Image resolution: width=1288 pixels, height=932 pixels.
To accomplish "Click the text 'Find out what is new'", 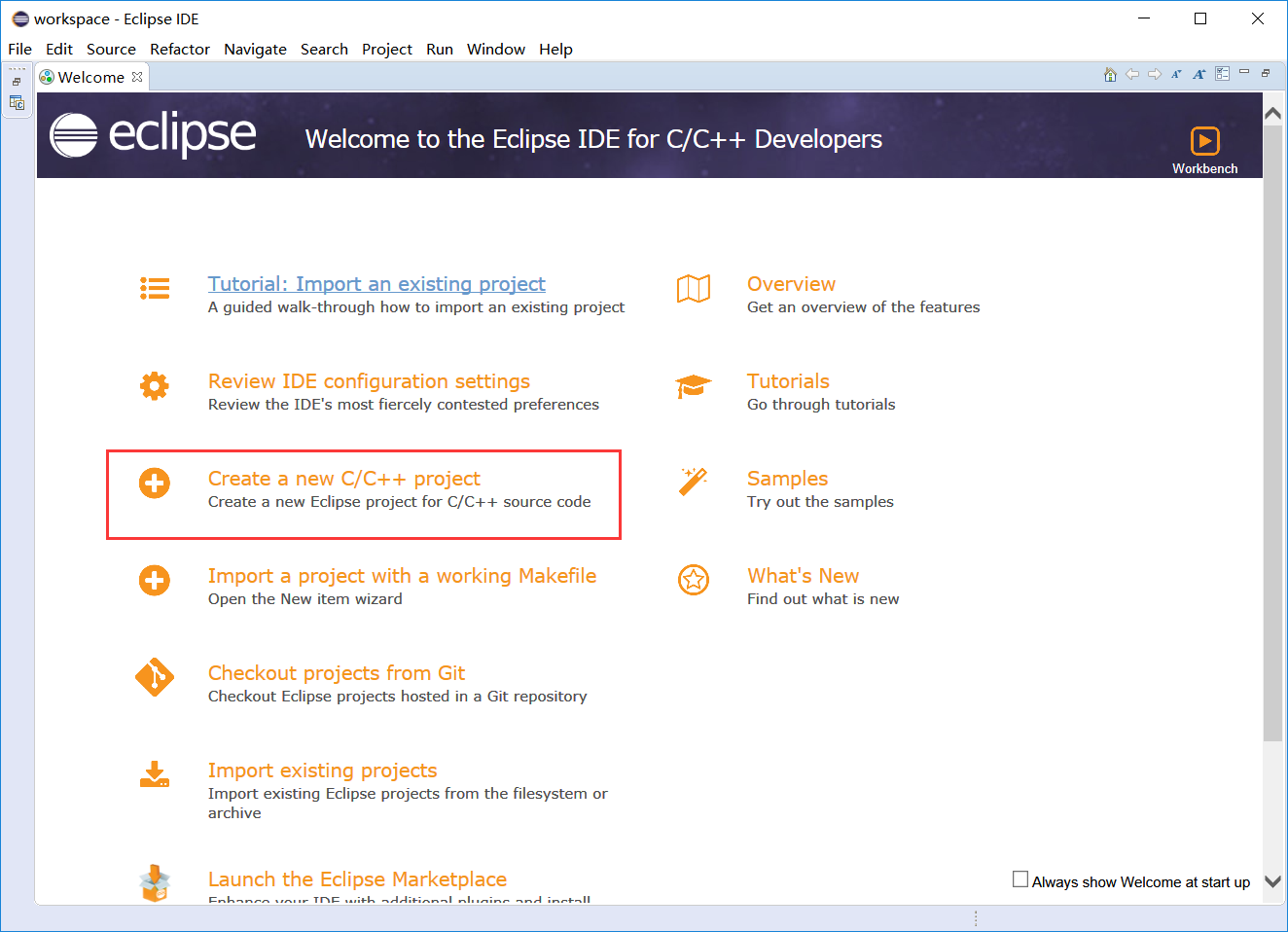I will (823, 599).
